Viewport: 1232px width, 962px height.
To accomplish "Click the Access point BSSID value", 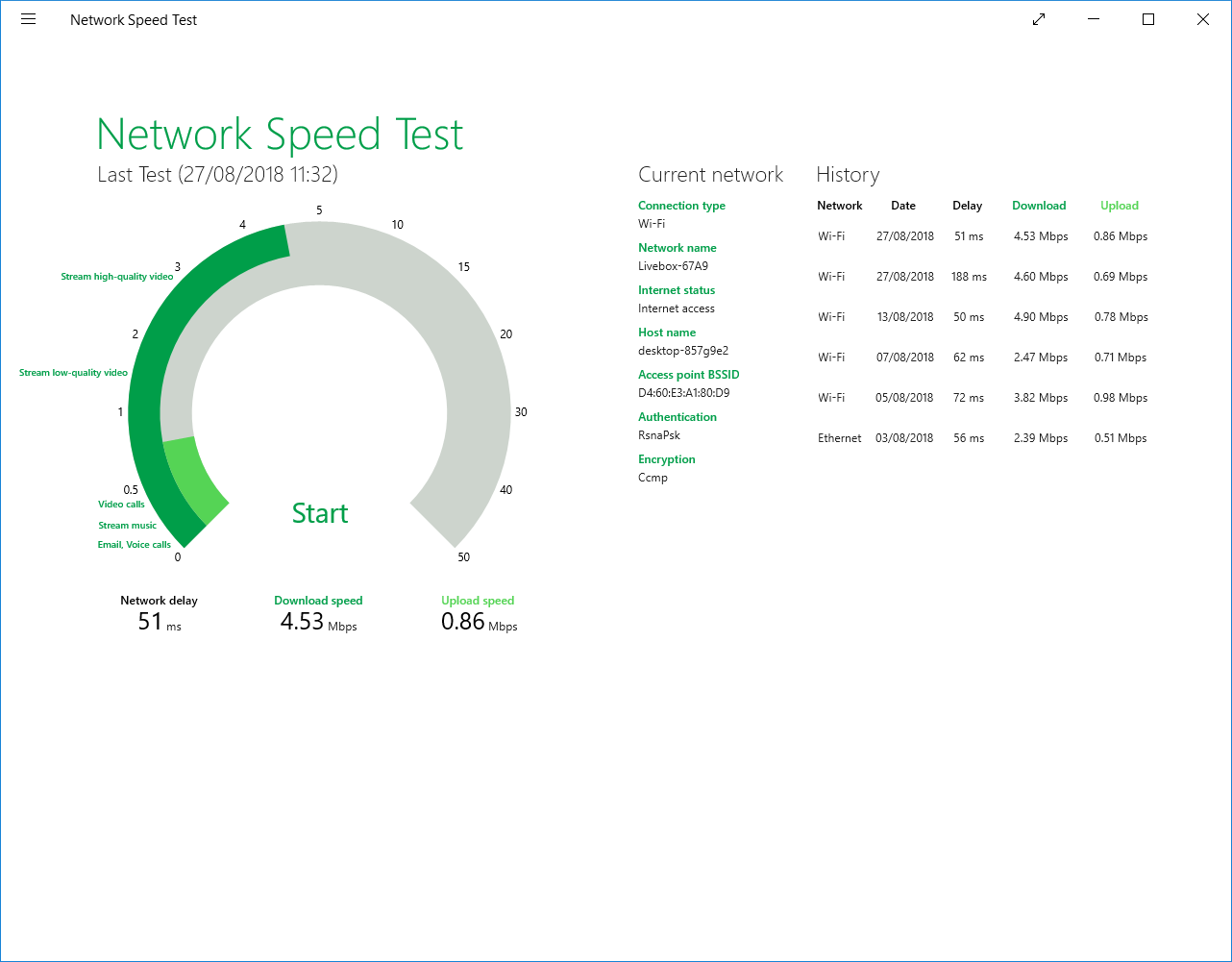I will (x=685, y=392).
